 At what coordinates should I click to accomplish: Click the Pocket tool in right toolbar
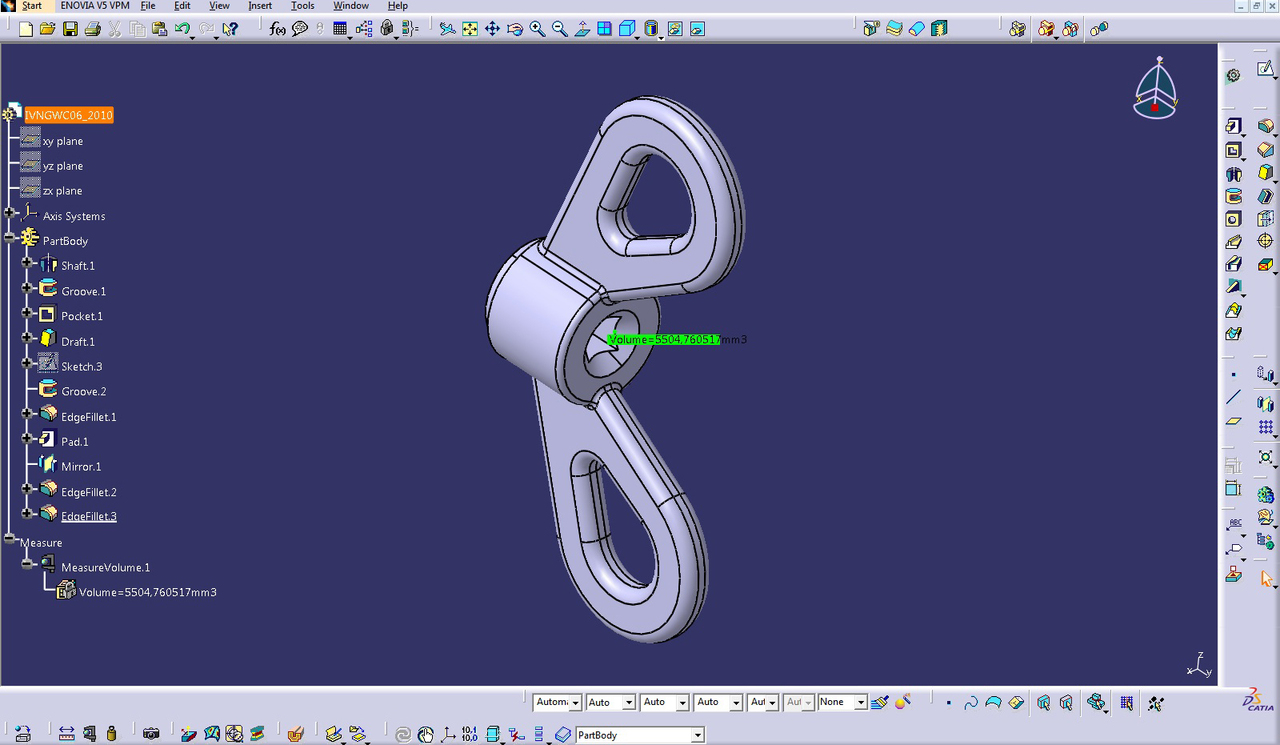click(1233, 150)
